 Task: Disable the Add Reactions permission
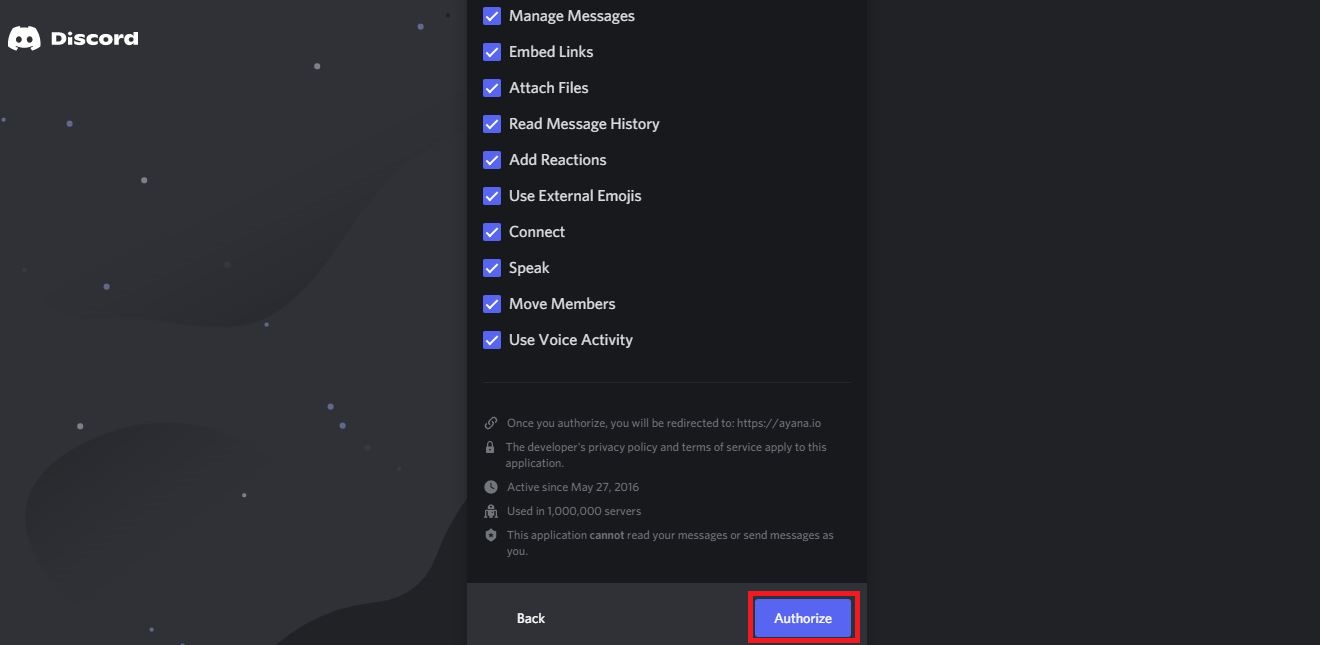[x=491, y=159]
